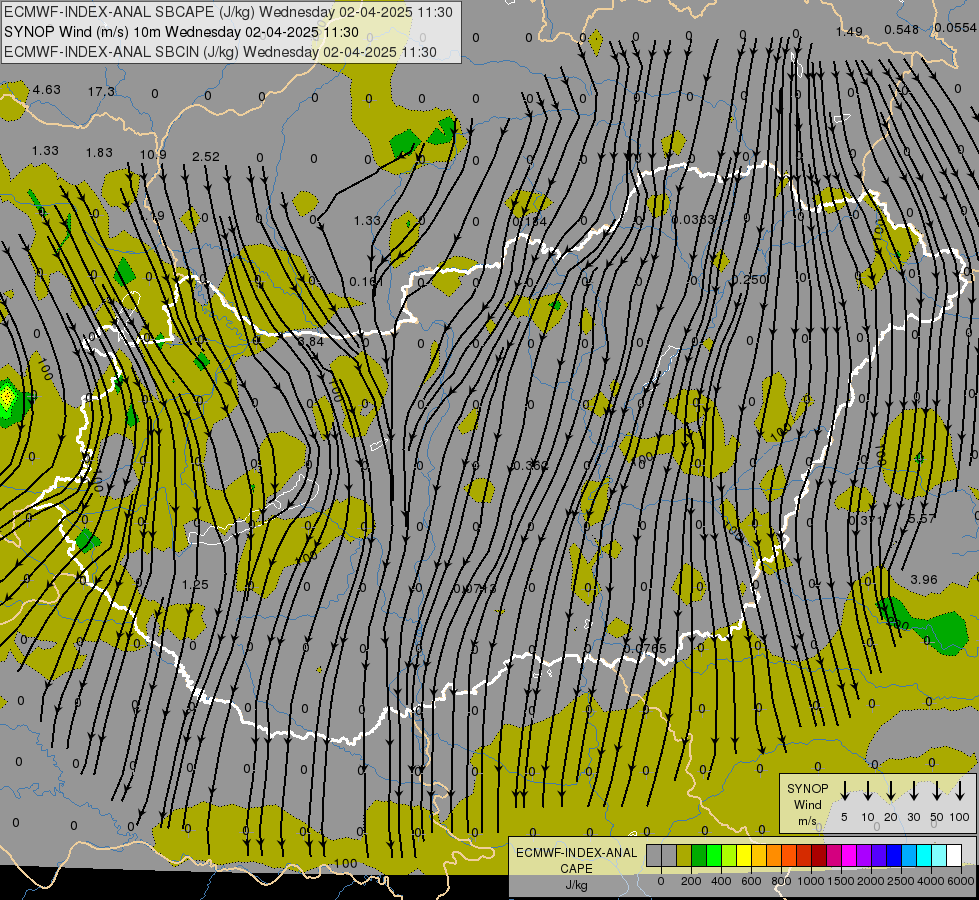Image resolution: width=979 pixels, height=900 pixels.
Task: Click the 2500 tick label on CAPE scale
Action: point(901,881)
